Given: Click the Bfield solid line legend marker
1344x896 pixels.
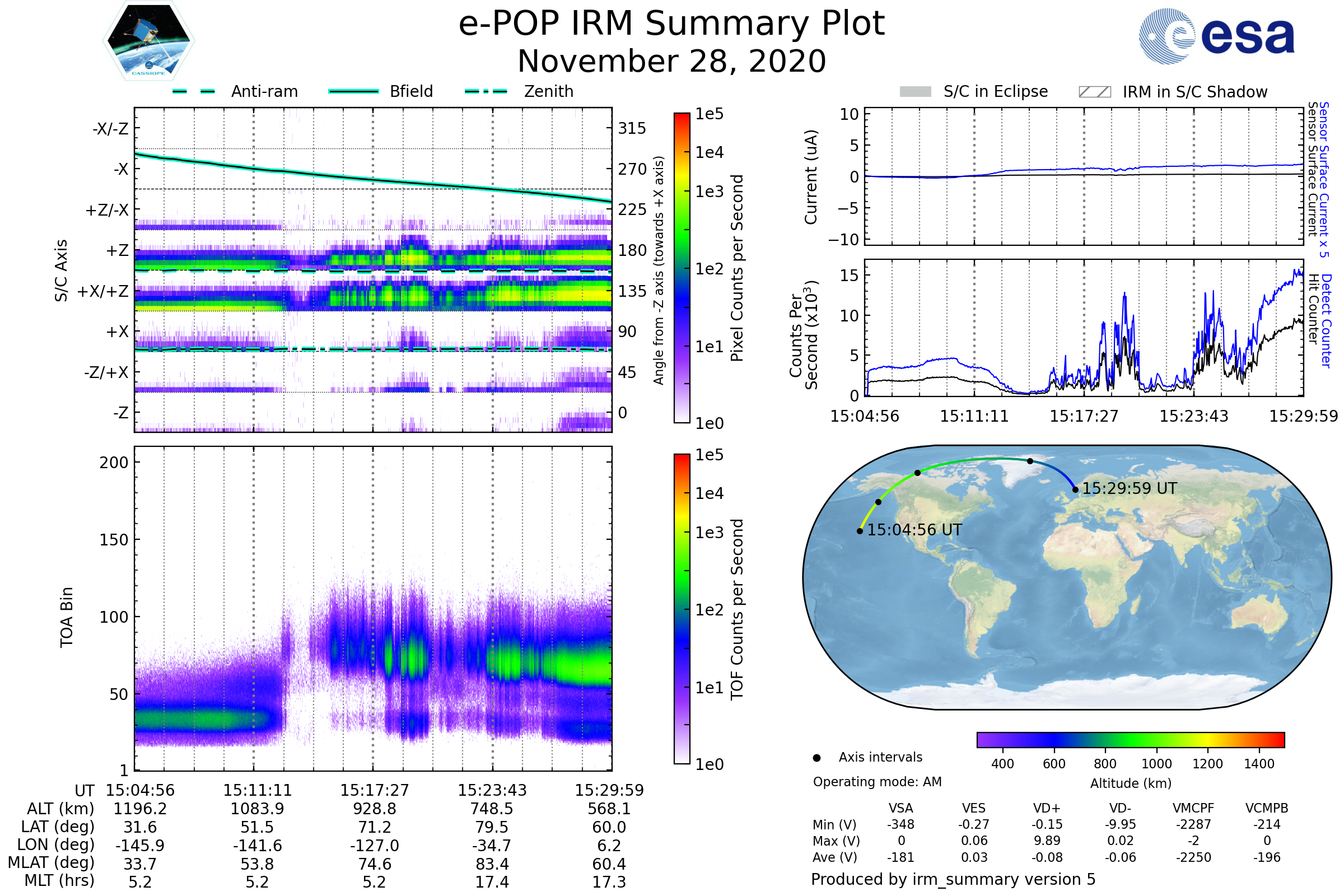Looking at the screenshot, I should point(353,91).
